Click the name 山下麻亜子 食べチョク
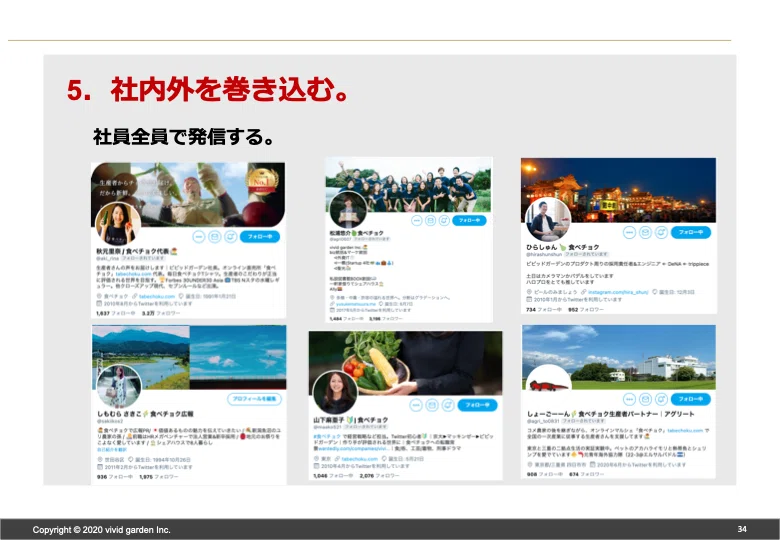The width and height of the screenshot is (780, 540). 351,420
